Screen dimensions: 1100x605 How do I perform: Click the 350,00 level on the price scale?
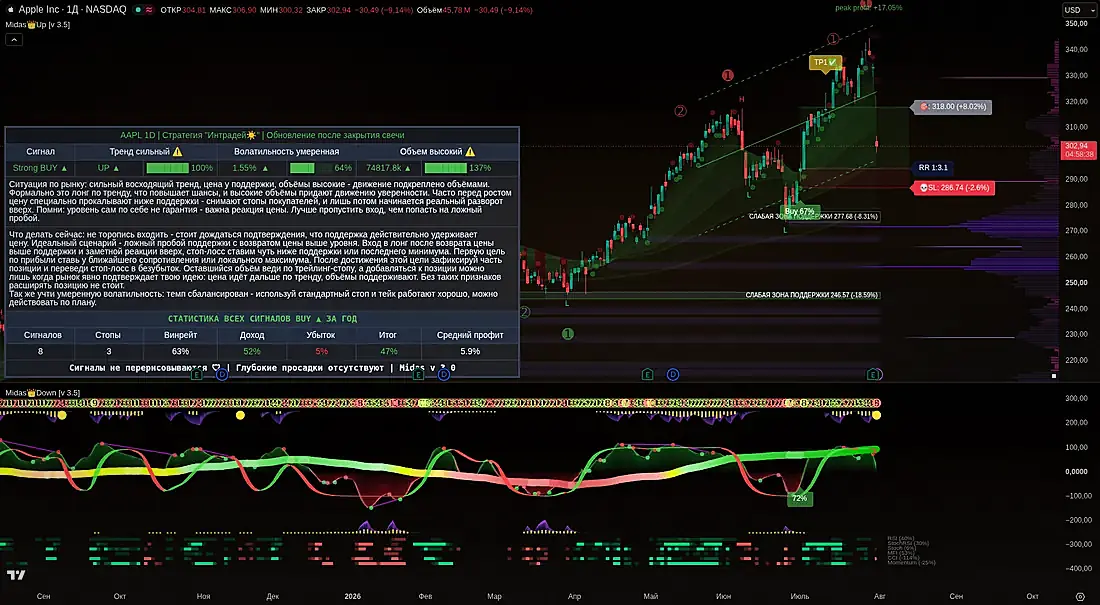pyautogui.click(x=1077, y=24)
